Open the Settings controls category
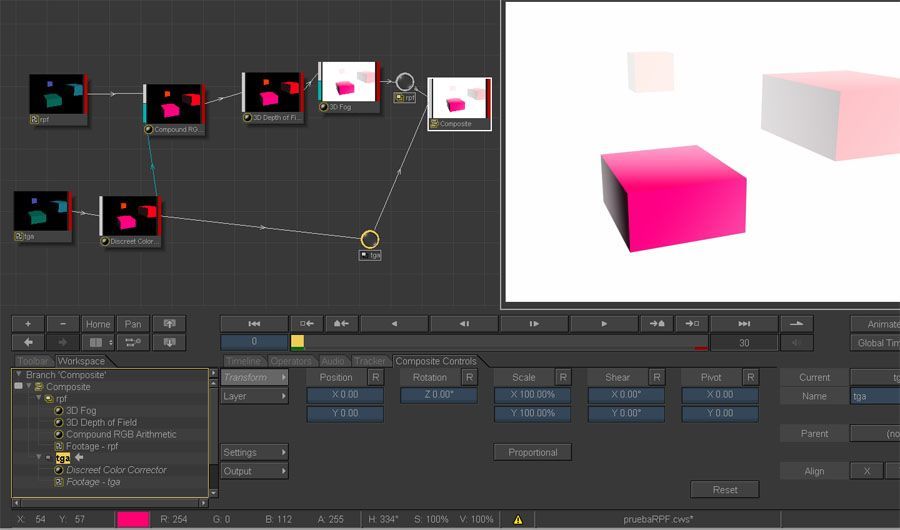 point(254,452)
